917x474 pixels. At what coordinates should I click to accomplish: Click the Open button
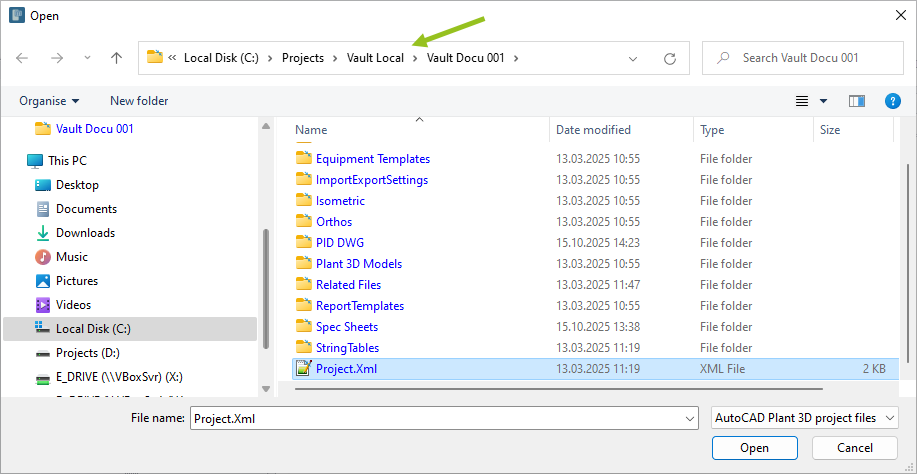coord(754,448)
